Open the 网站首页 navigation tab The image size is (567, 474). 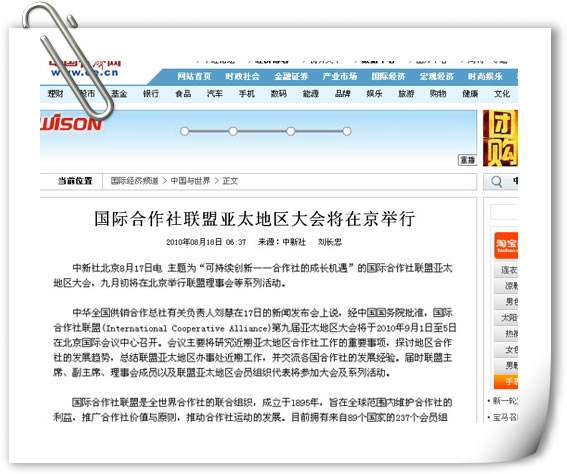(194, 76)
